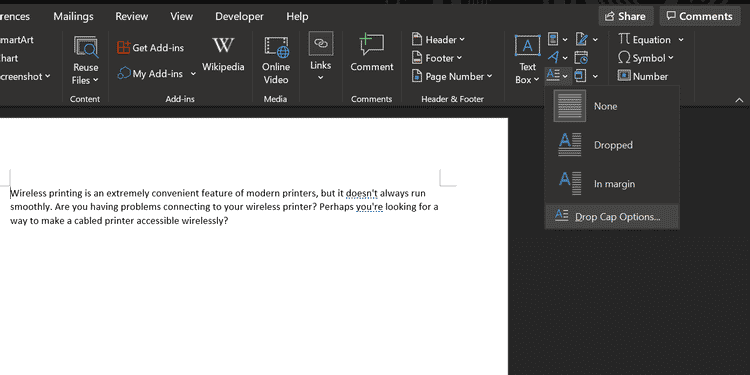Insert a new Comment
This screenshot has height=375, width=750.
(372, 53)
